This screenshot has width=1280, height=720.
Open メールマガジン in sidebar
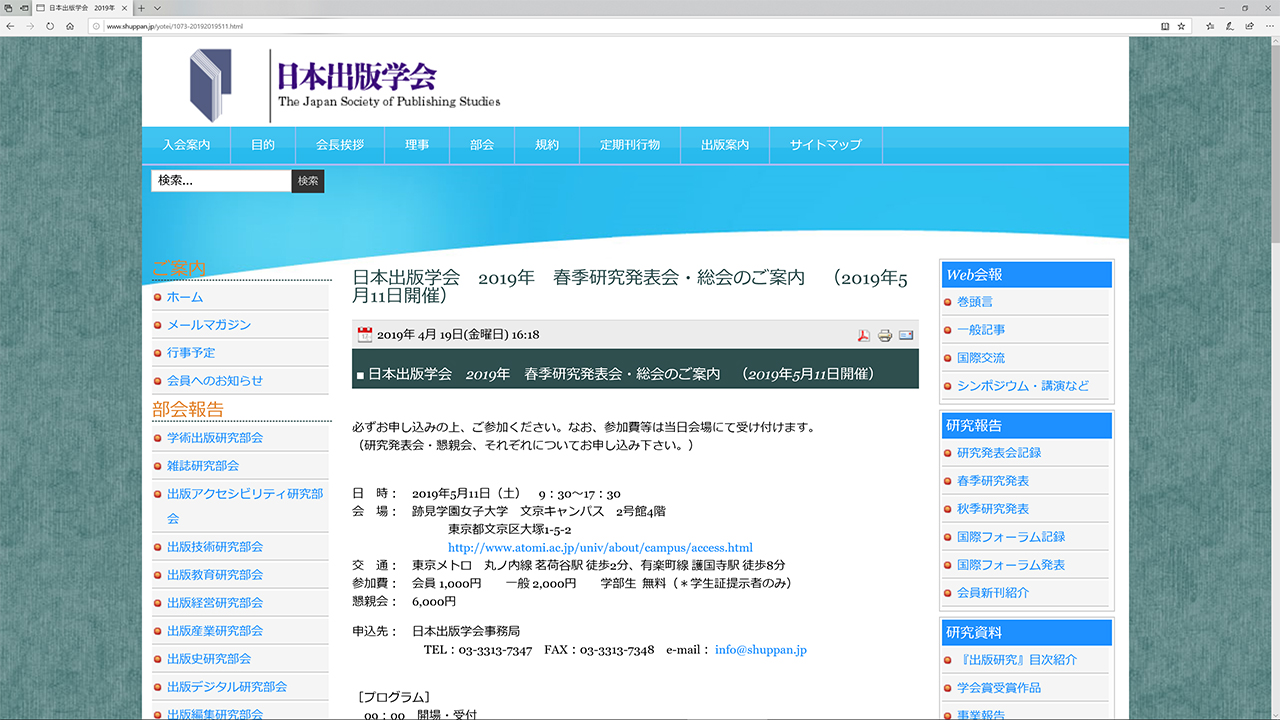pyautogui.click(x=209, y=325)
